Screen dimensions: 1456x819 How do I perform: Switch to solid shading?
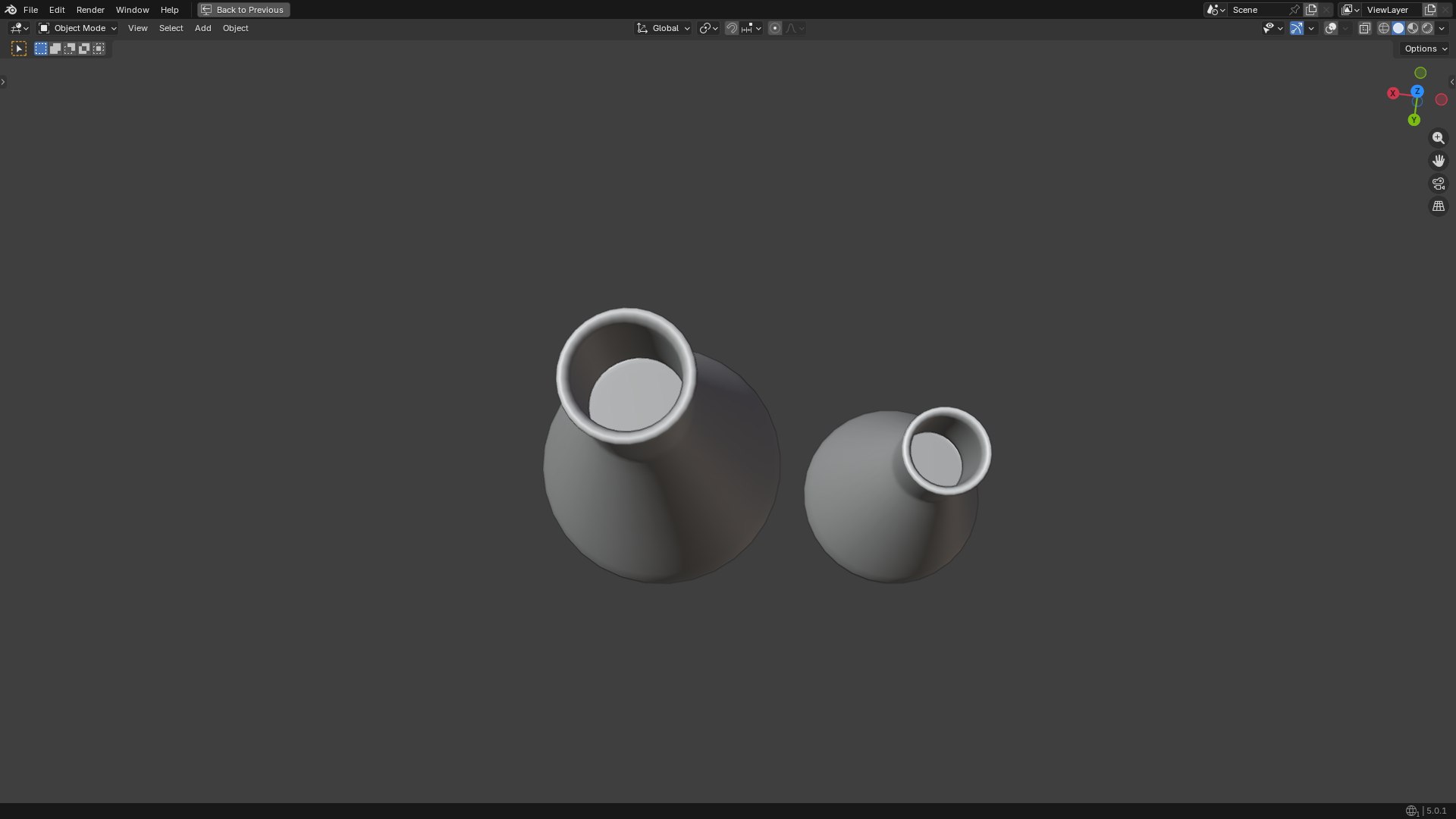click(x=1398, y=28)
